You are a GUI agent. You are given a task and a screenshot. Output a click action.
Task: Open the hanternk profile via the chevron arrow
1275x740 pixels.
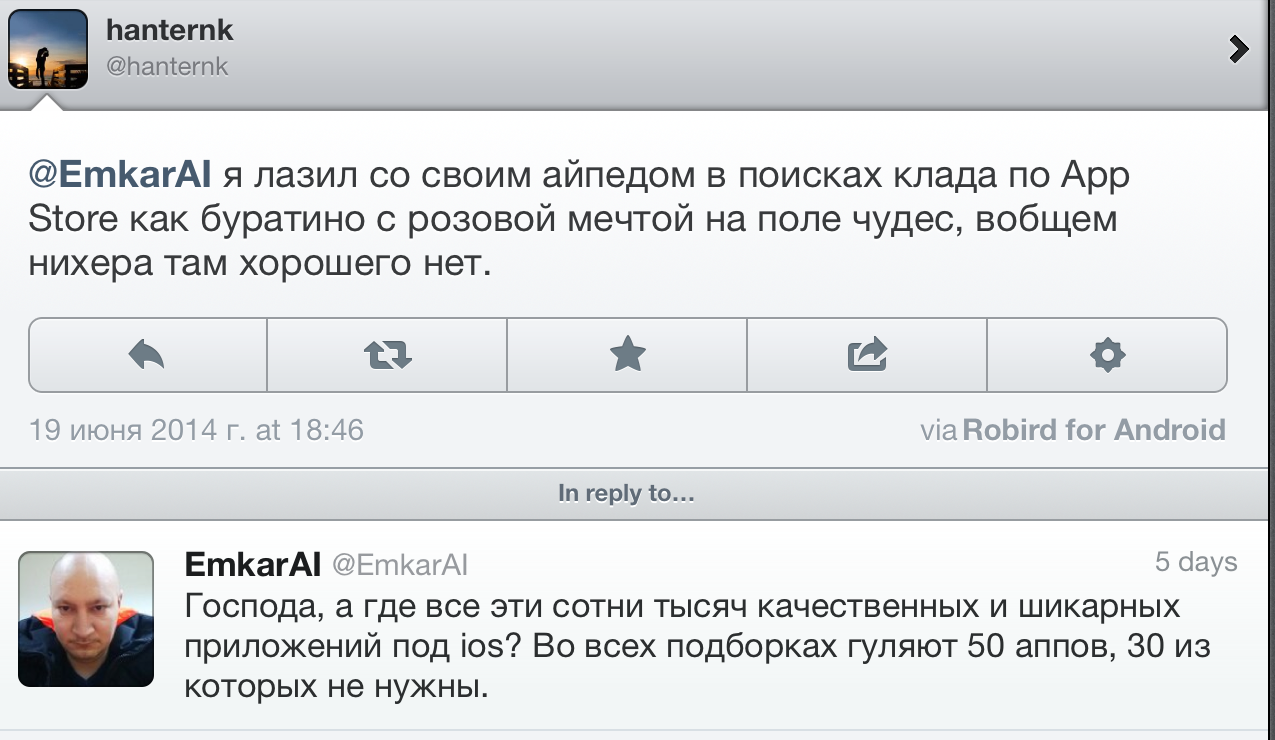pyautogui.click(x=1239, y=49)
